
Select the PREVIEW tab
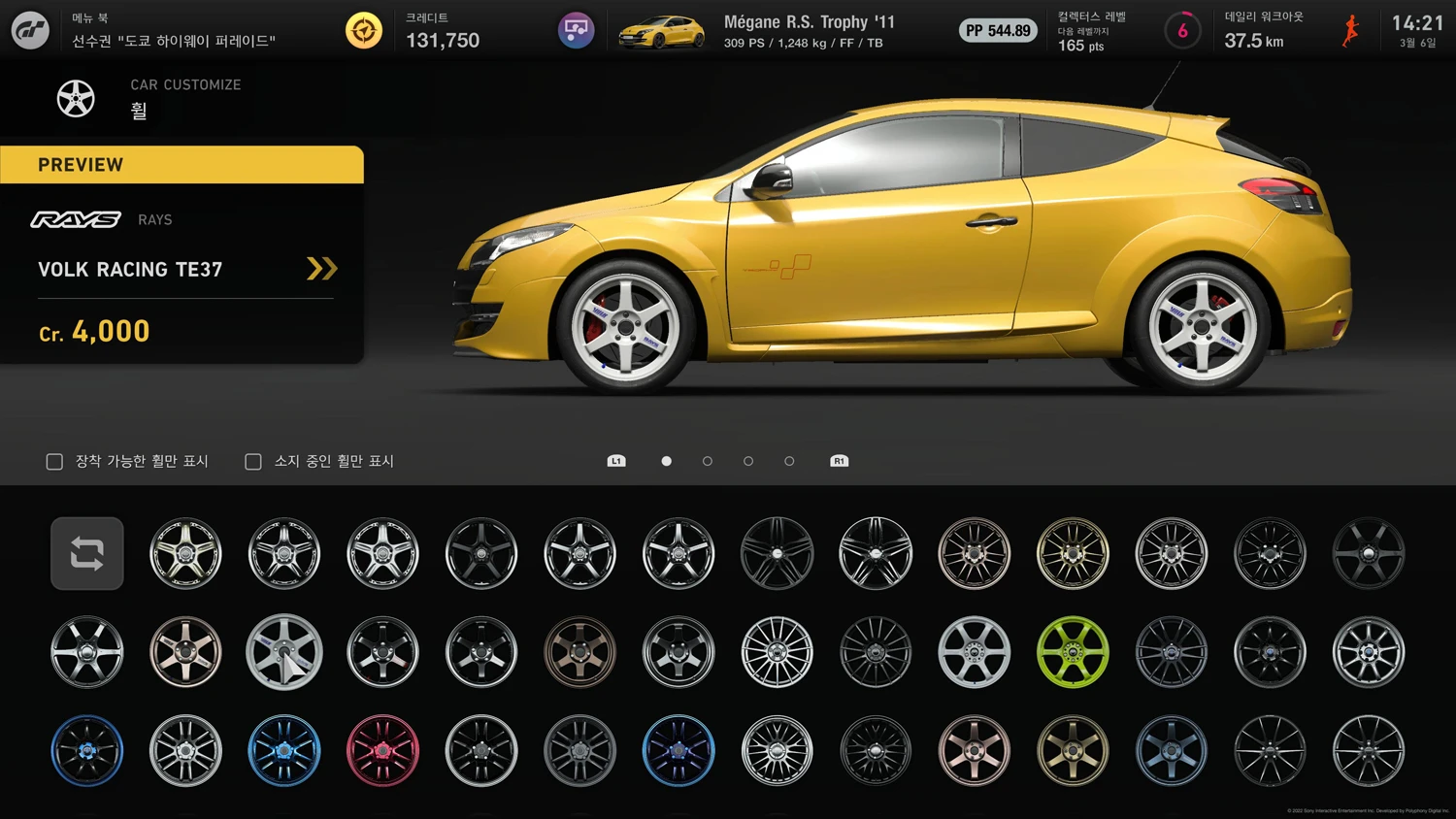click(182, 165)
